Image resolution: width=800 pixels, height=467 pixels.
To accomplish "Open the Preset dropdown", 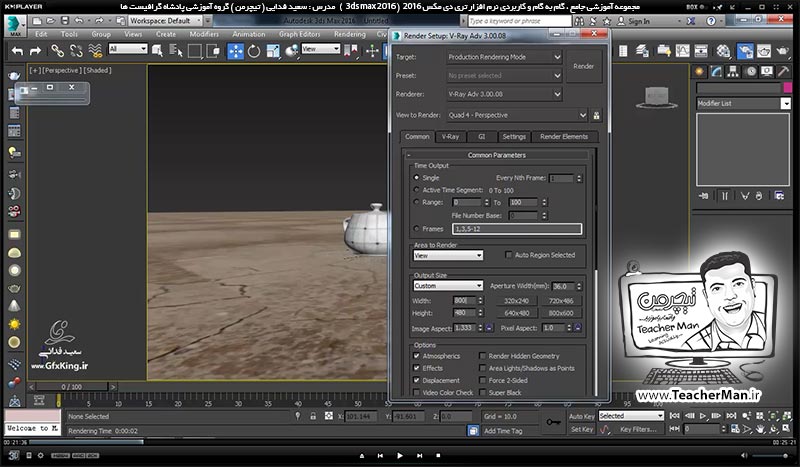I will coord(504,76).
